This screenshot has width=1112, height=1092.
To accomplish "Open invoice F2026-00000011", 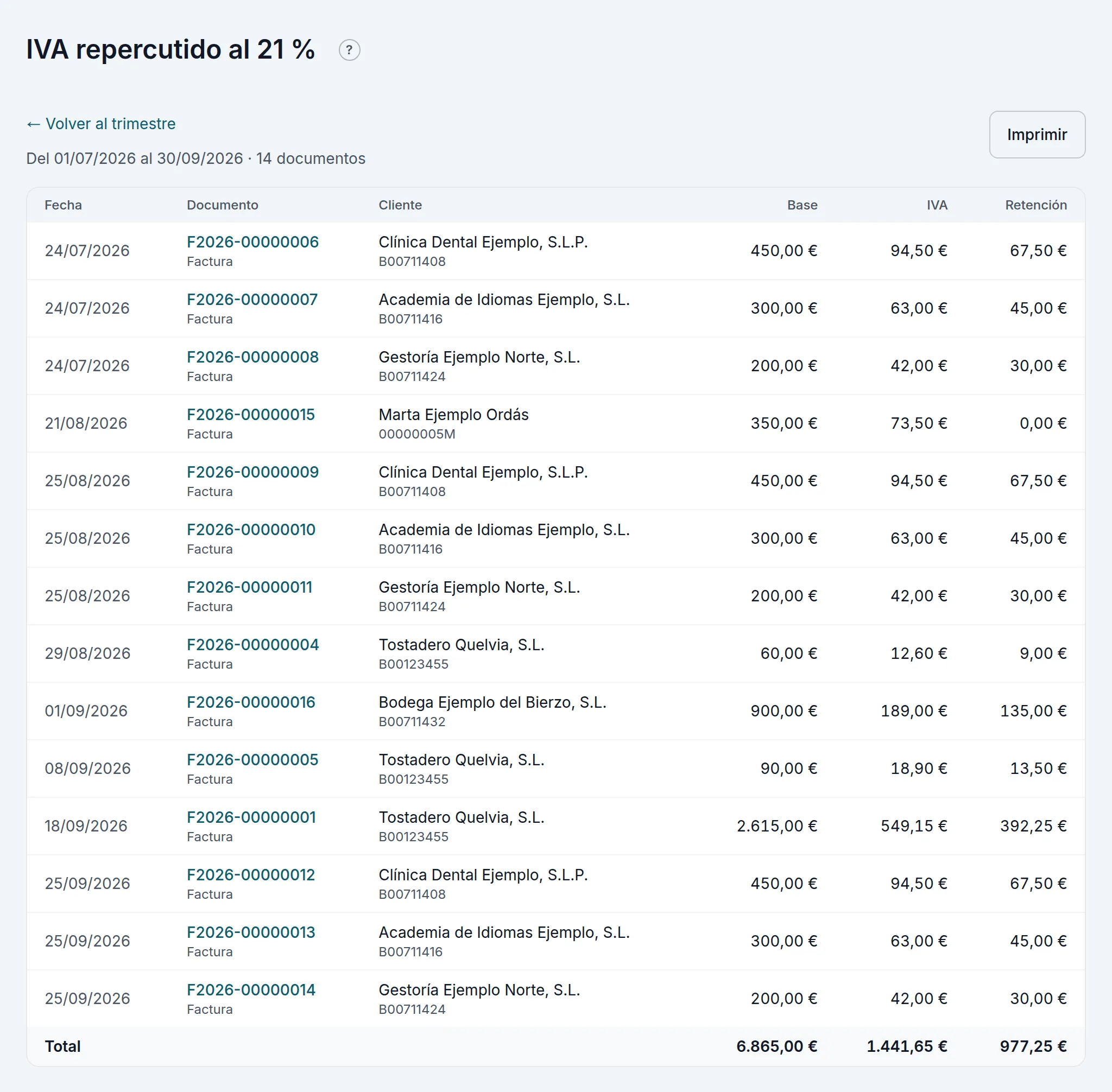I will [250, 587].
